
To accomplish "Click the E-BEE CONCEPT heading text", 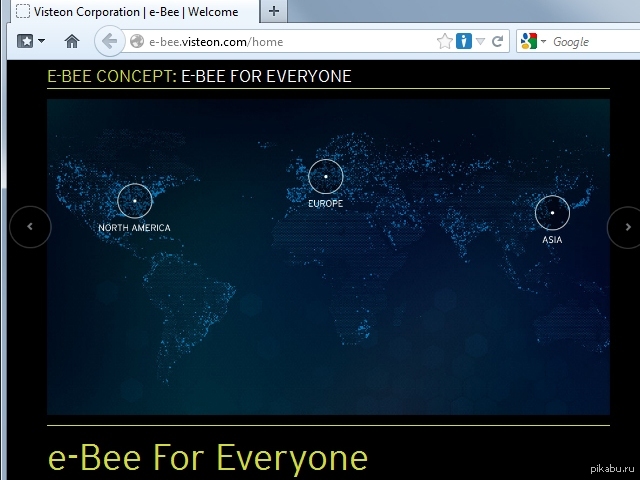I will click(x=112, y=76).
